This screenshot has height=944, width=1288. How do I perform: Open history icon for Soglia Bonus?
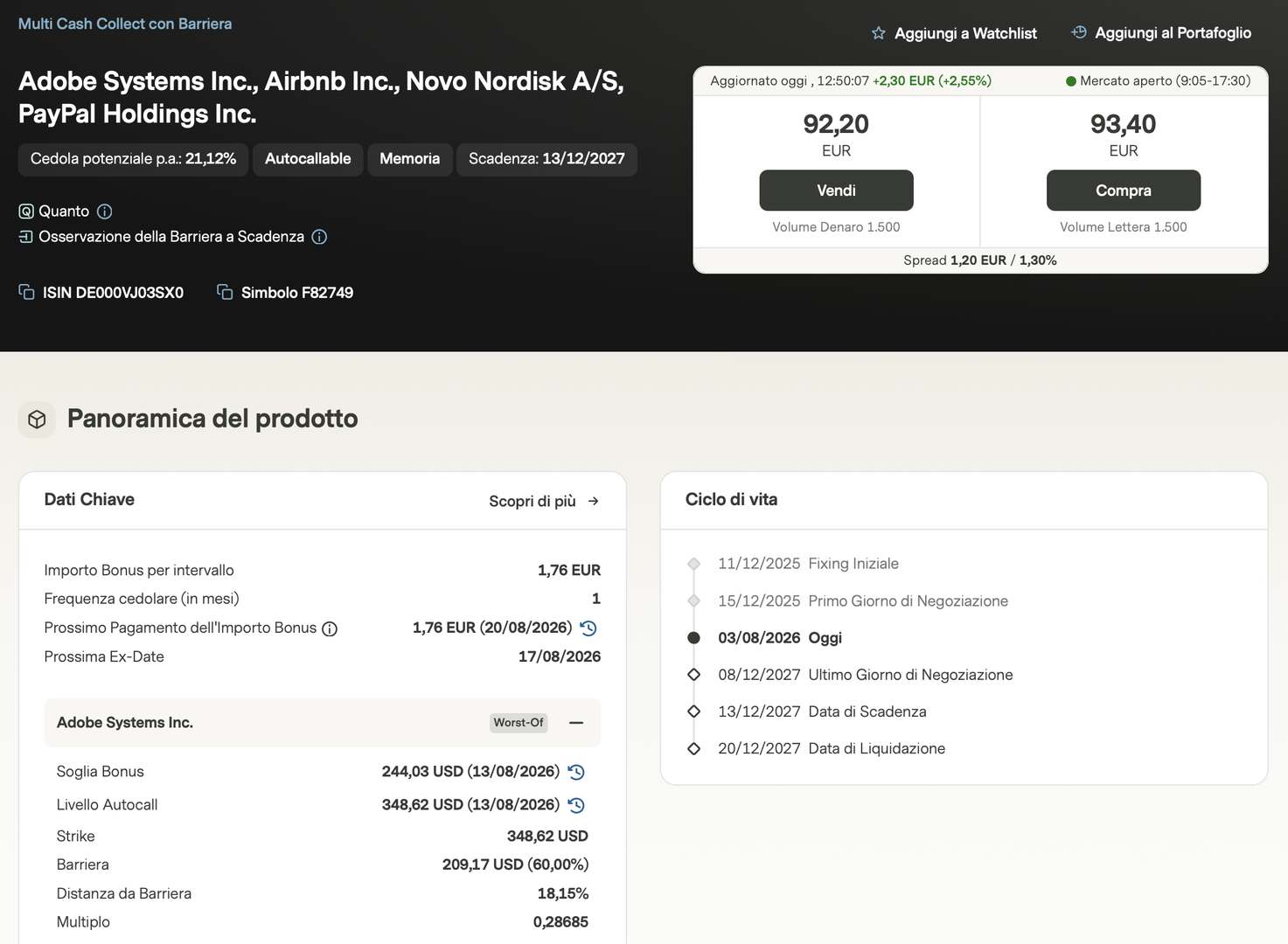pyautogui.click(x=576, y=772)
